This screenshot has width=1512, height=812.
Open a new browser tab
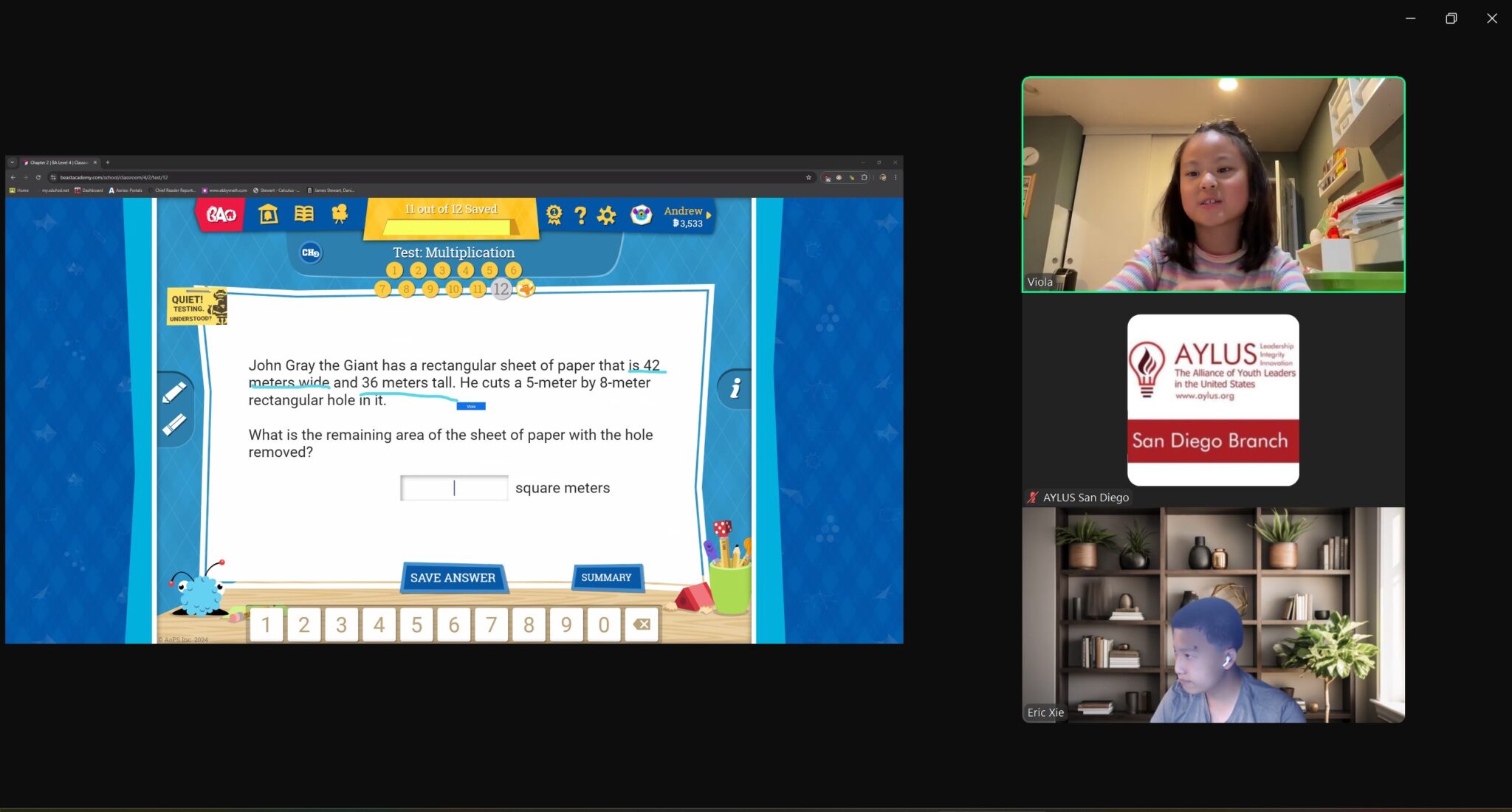coord(108,162)
